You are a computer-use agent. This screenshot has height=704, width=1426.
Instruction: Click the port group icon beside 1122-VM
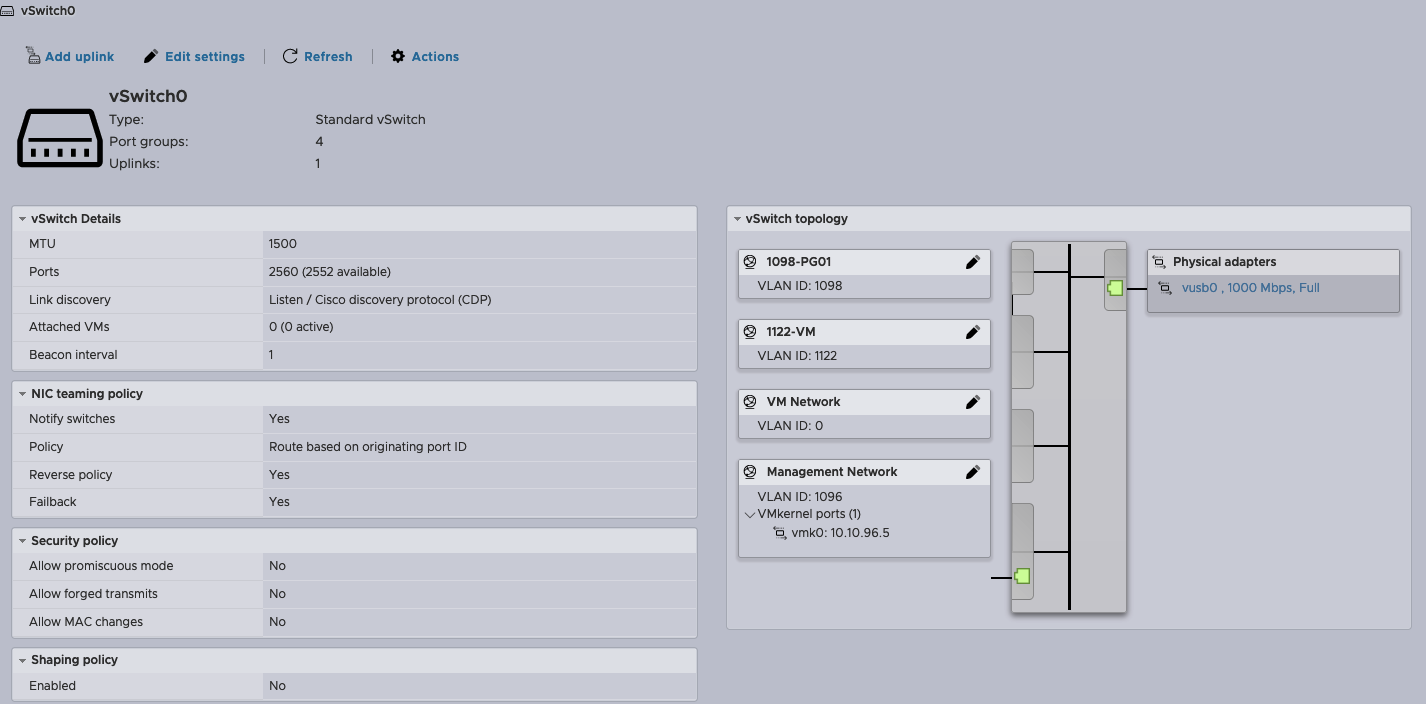coord(751,331)
